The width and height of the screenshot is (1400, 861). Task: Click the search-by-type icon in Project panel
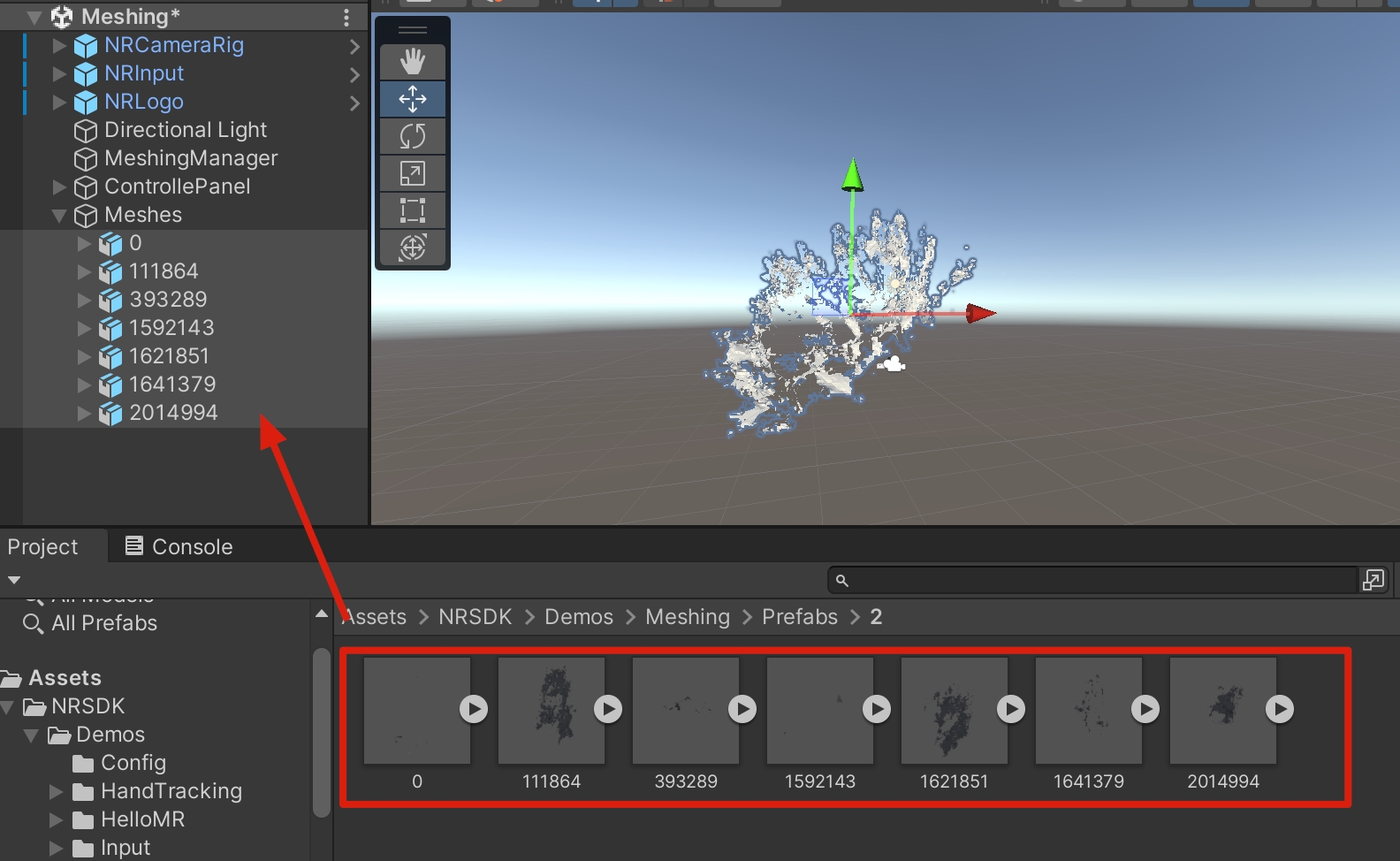point(1373,580)
